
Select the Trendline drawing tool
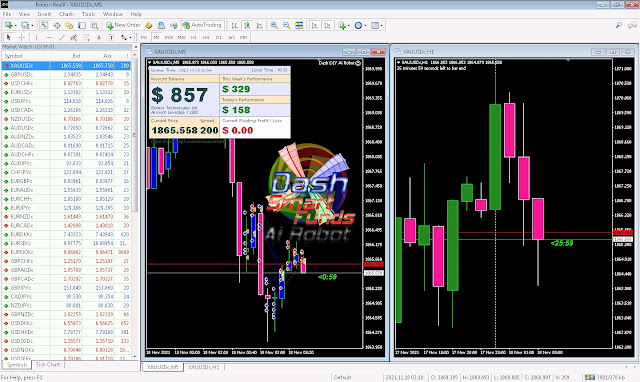point(62,38)
